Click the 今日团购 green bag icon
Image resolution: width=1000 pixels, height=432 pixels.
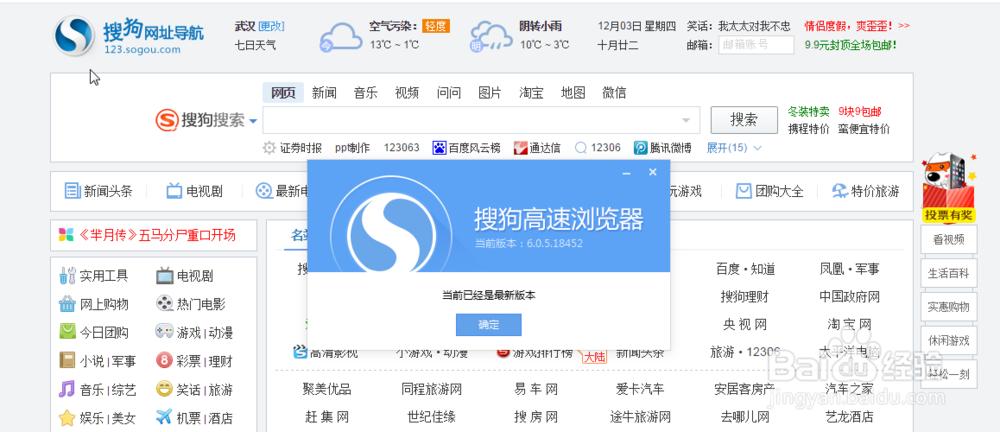tap(67, 332)
